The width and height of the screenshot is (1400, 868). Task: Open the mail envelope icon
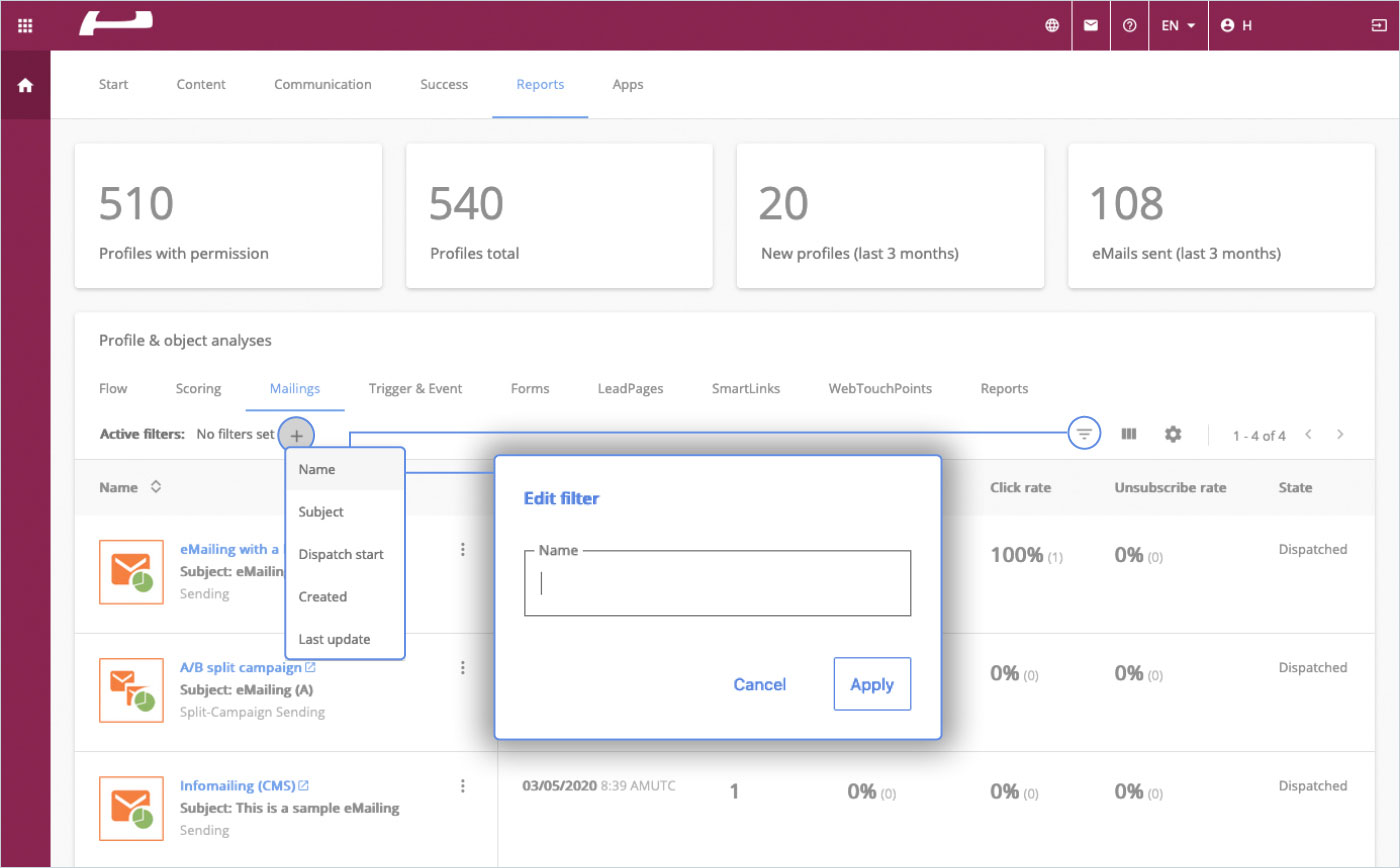1091,26
